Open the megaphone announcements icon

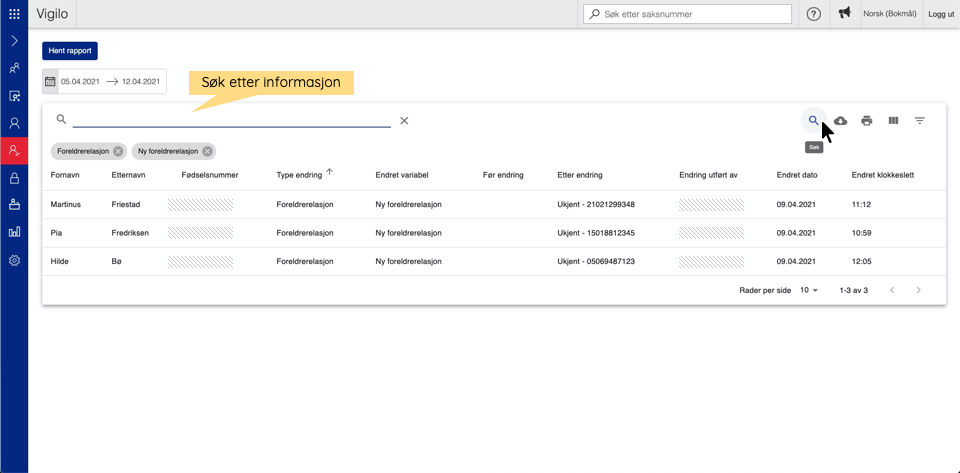tap(845, 13)
